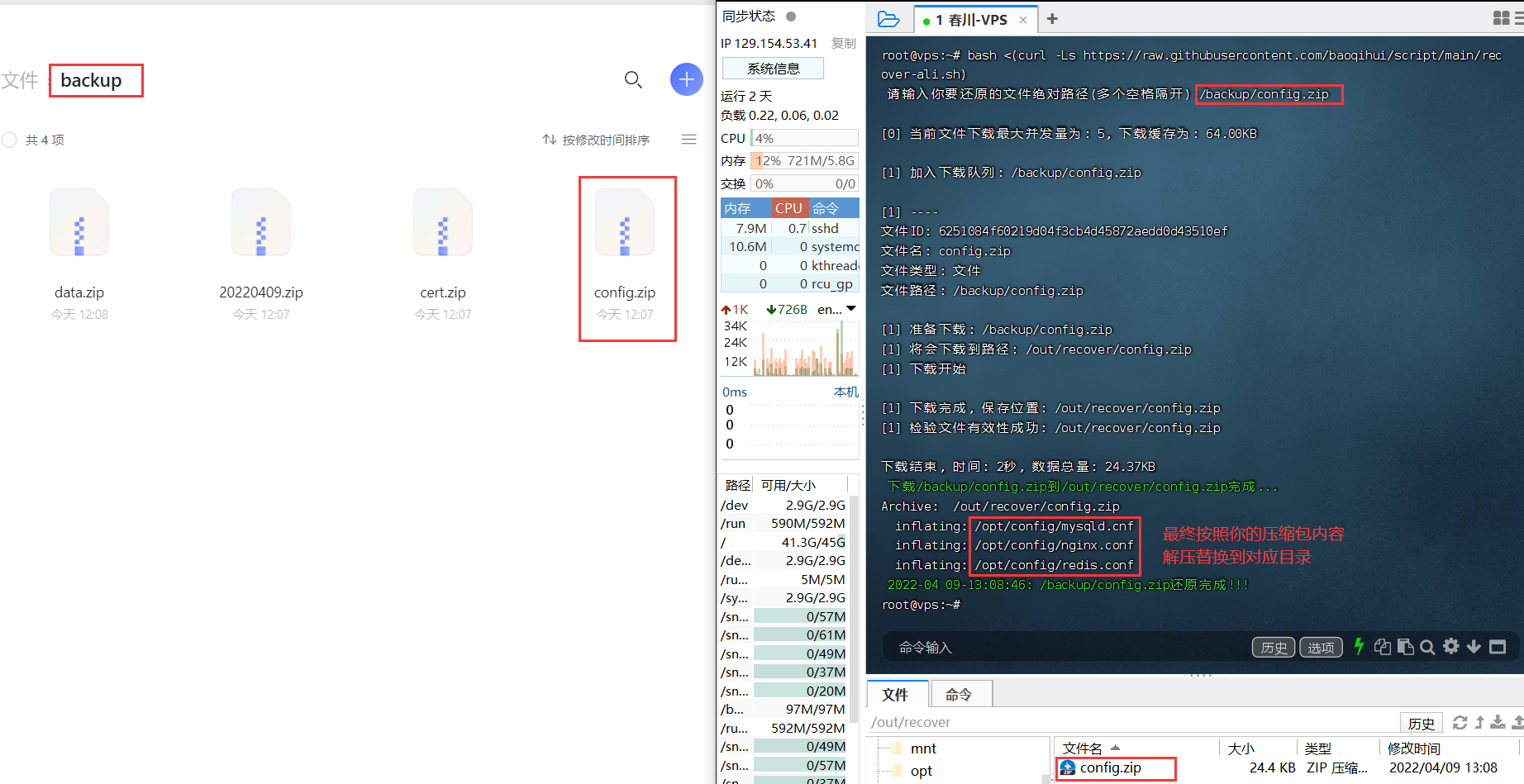The height and width of the screenshot is (784, 1524).
Task: Sort files by the 文件名 column header
Action: [1137, 748]
